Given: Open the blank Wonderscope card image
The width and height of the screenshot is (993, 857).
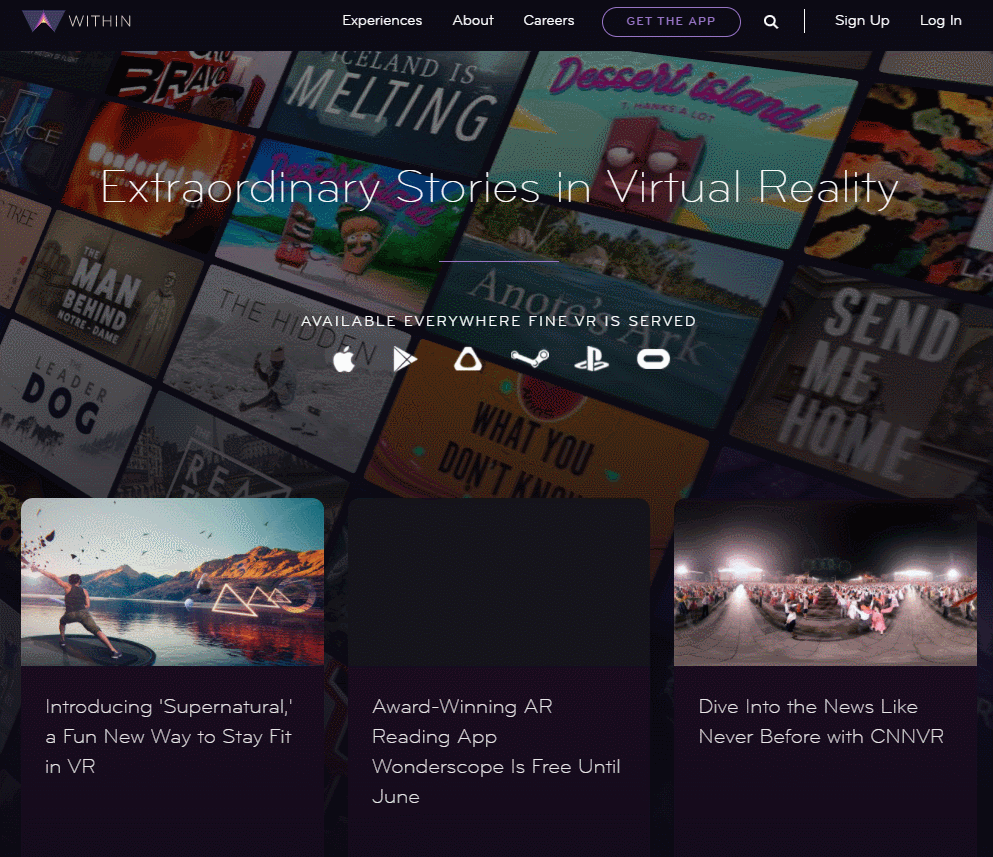Looking at the screenshot, I should pos(498,581).
